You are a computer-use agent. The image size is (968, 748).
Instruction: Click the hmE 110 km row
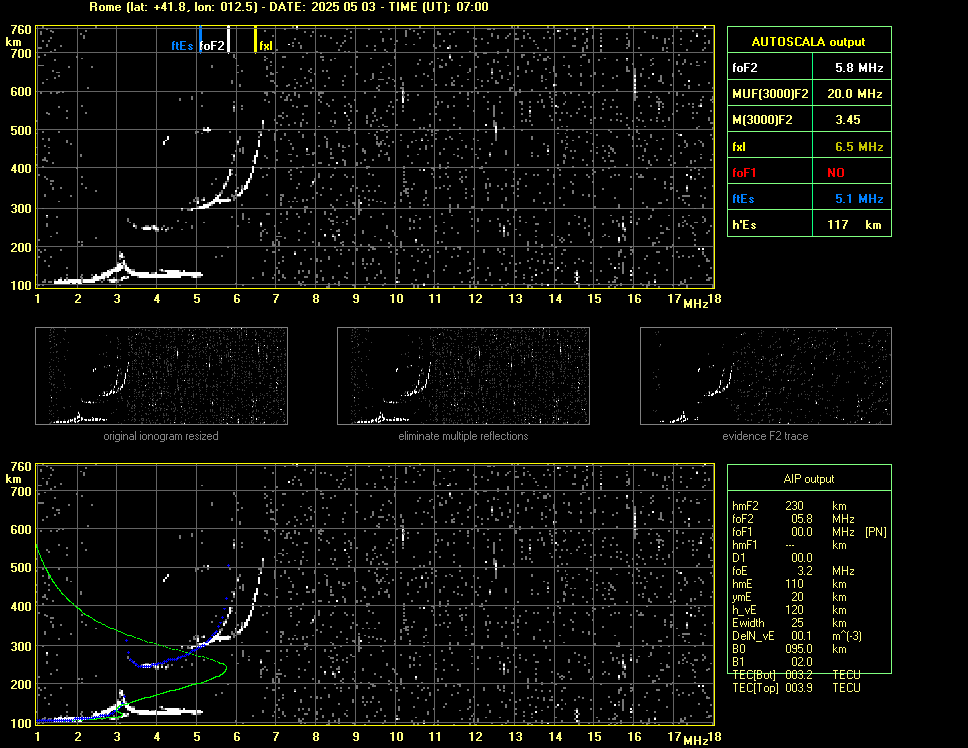(788, 584)
